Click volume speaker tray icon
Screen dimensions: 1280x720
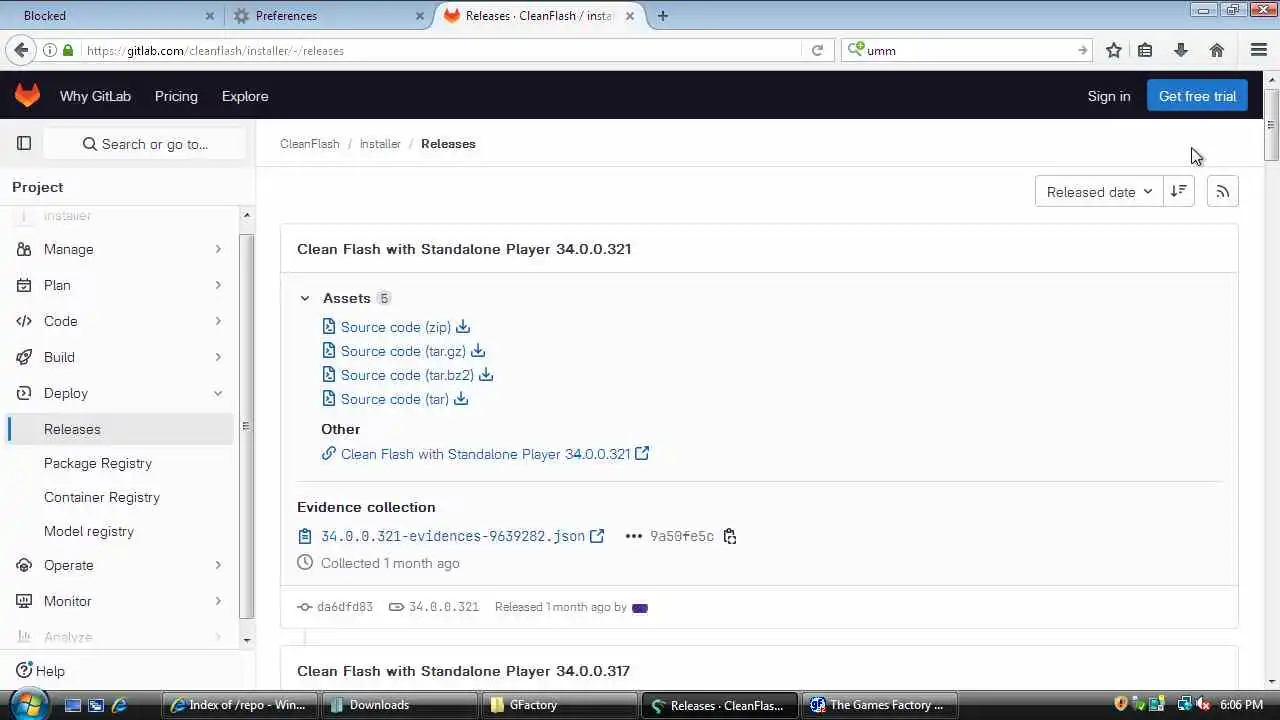click(1204, 705)
